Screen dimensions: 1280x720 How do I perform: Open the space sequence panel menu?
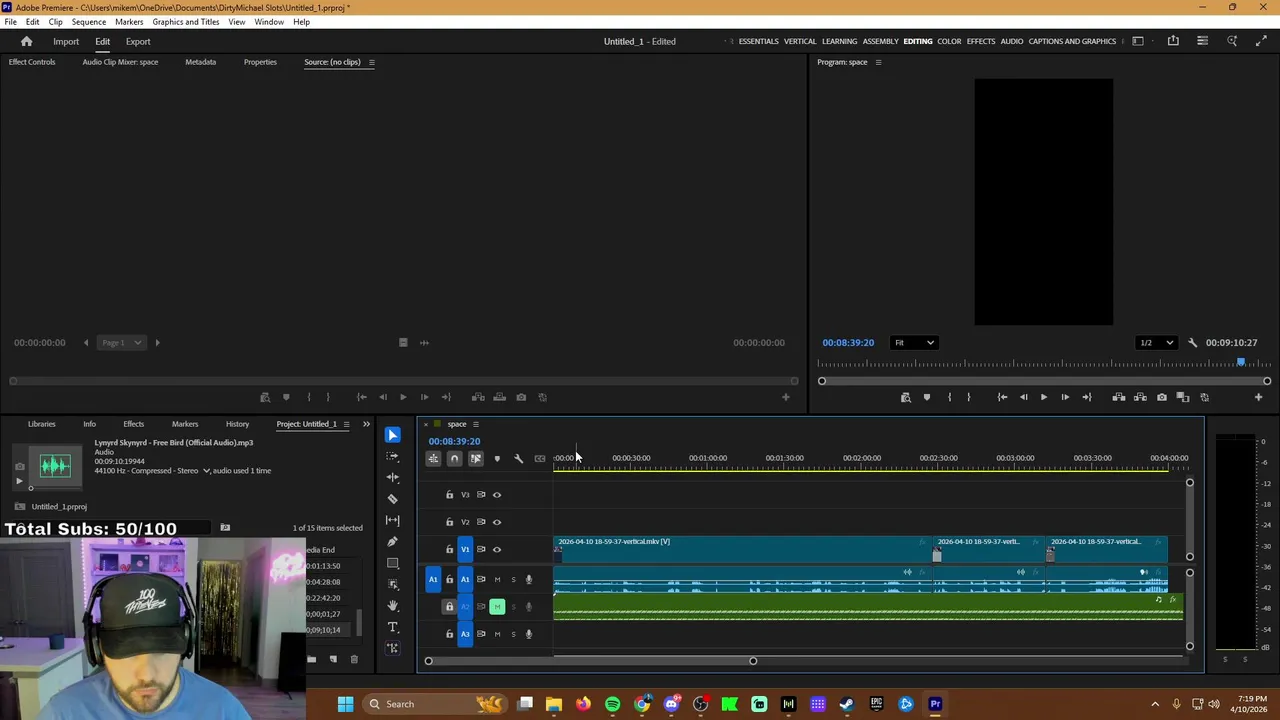[475, 424]
